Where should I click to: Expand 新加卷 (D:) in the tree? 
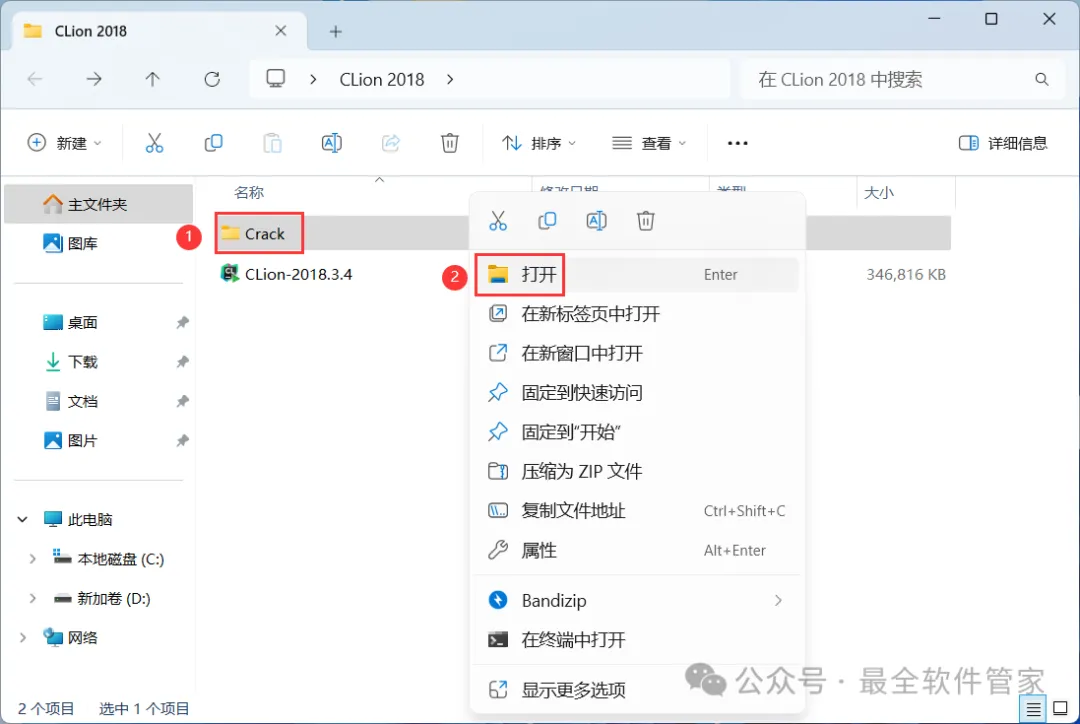tap(32, 599)
